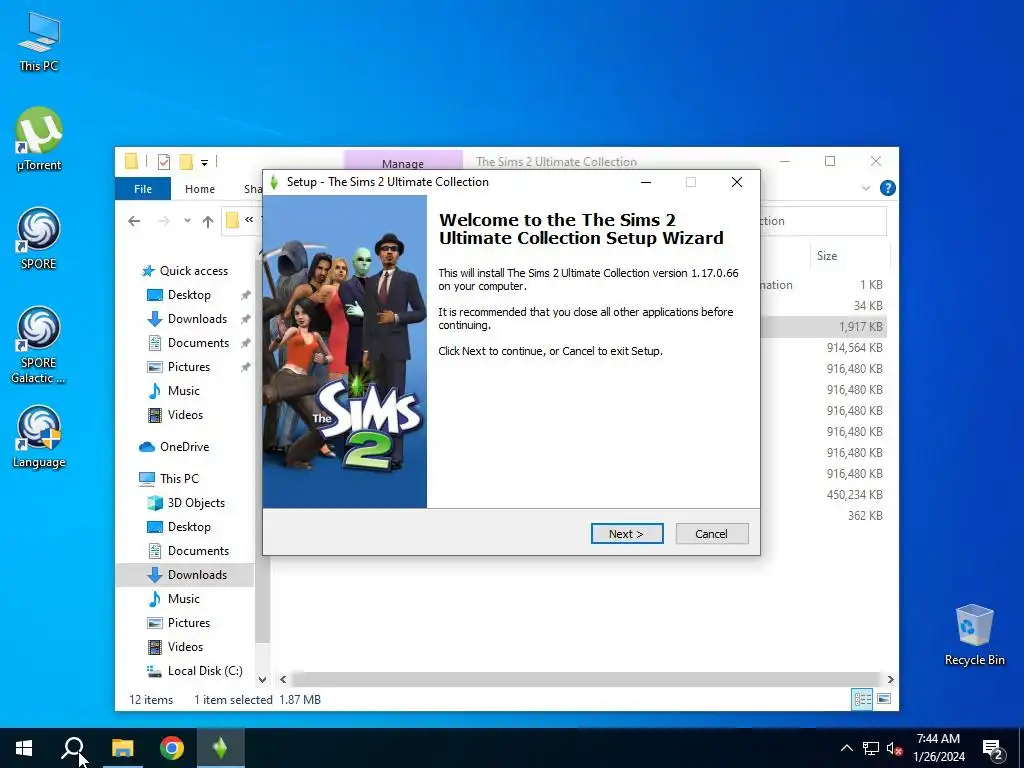Image resolution: width=1024 pixels, height=768 pixels.
Task: Select Sims 2 setup taskbar icon
Action: click(220, 748)
